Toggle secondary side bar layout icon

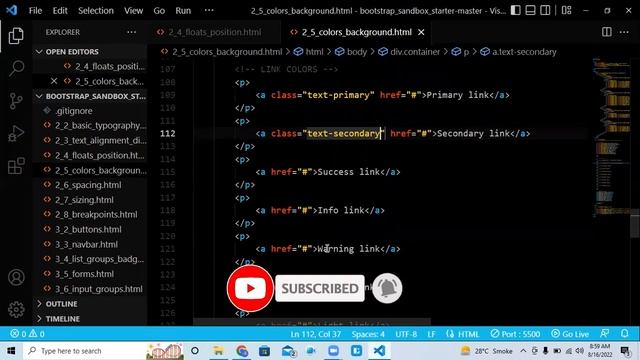click(545, 10)
